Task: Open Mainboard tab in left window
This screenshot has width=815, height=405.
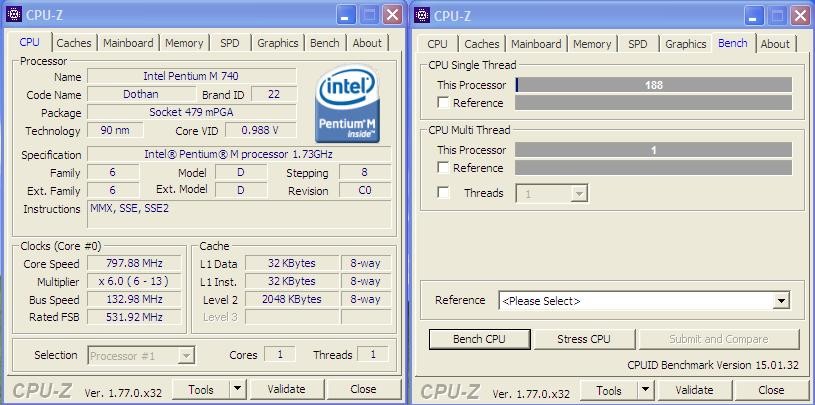Action: coord(128,43)
